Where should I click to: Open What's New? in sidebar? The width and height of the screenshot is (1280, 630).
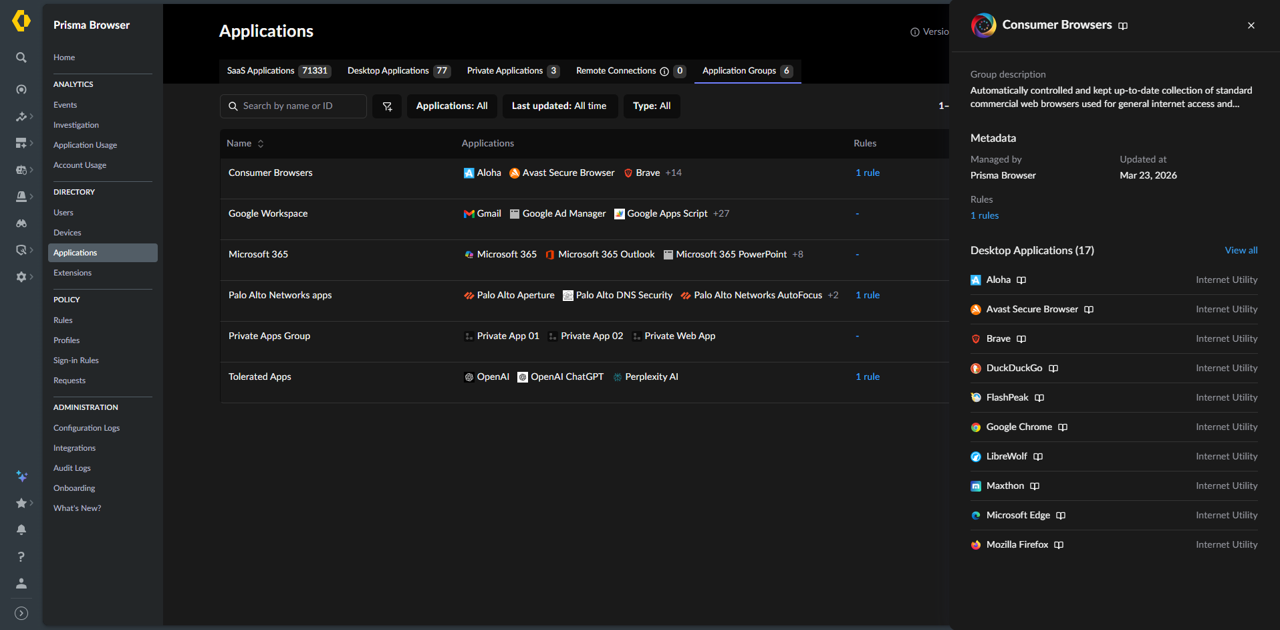click(77, 508)
